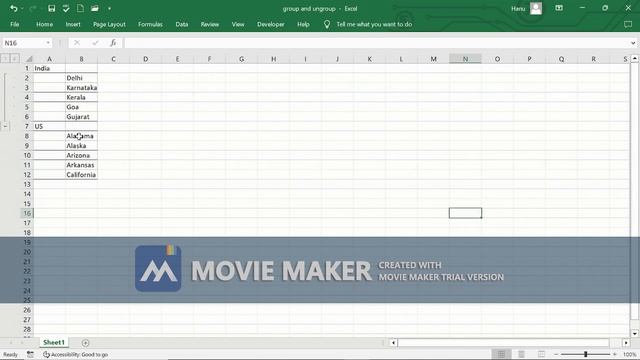The height and width of the screenshot is (360, 640).
Task: Switch to the View tab
Action: coord(238,24)
